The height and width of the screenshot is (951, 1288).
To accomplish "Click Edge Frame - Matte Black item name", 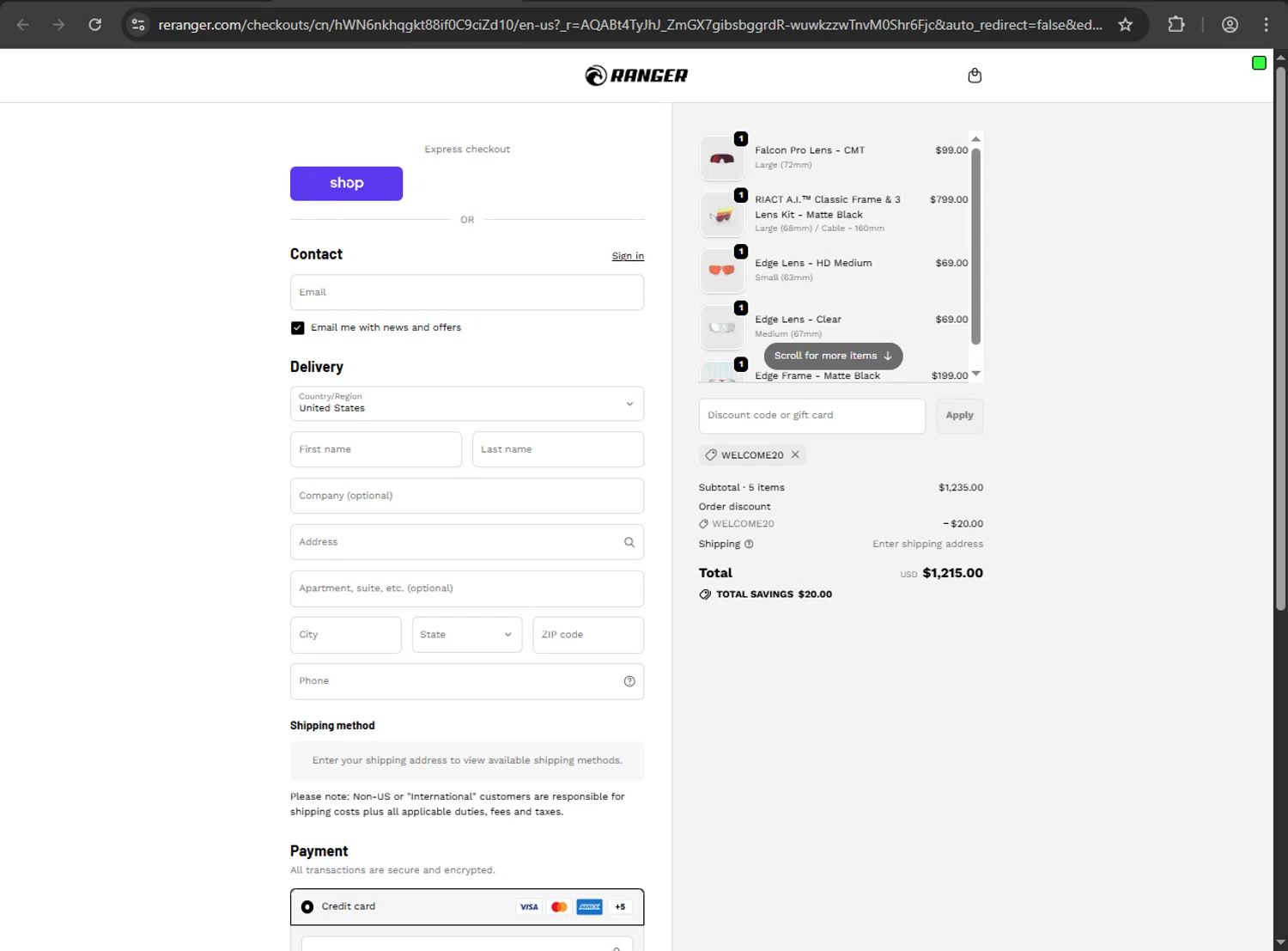I will tap(817, 375).
